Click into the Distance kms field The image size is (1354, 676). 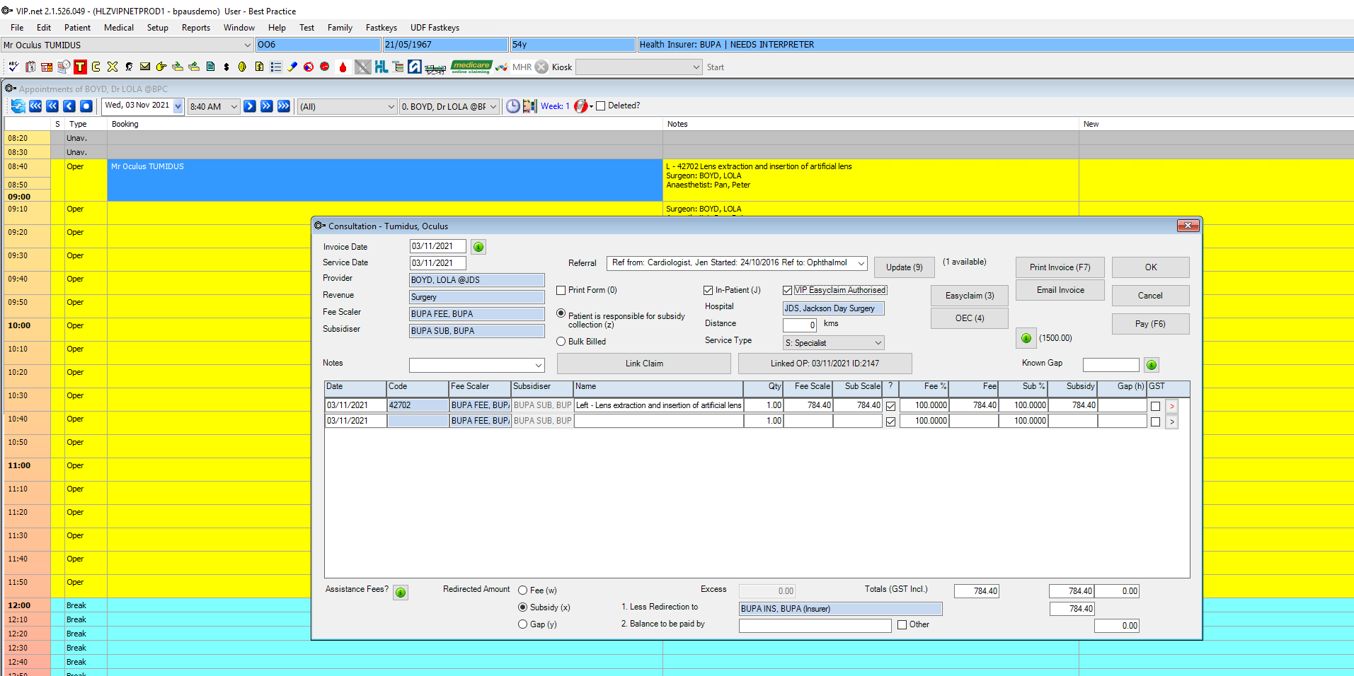[799, 324]
